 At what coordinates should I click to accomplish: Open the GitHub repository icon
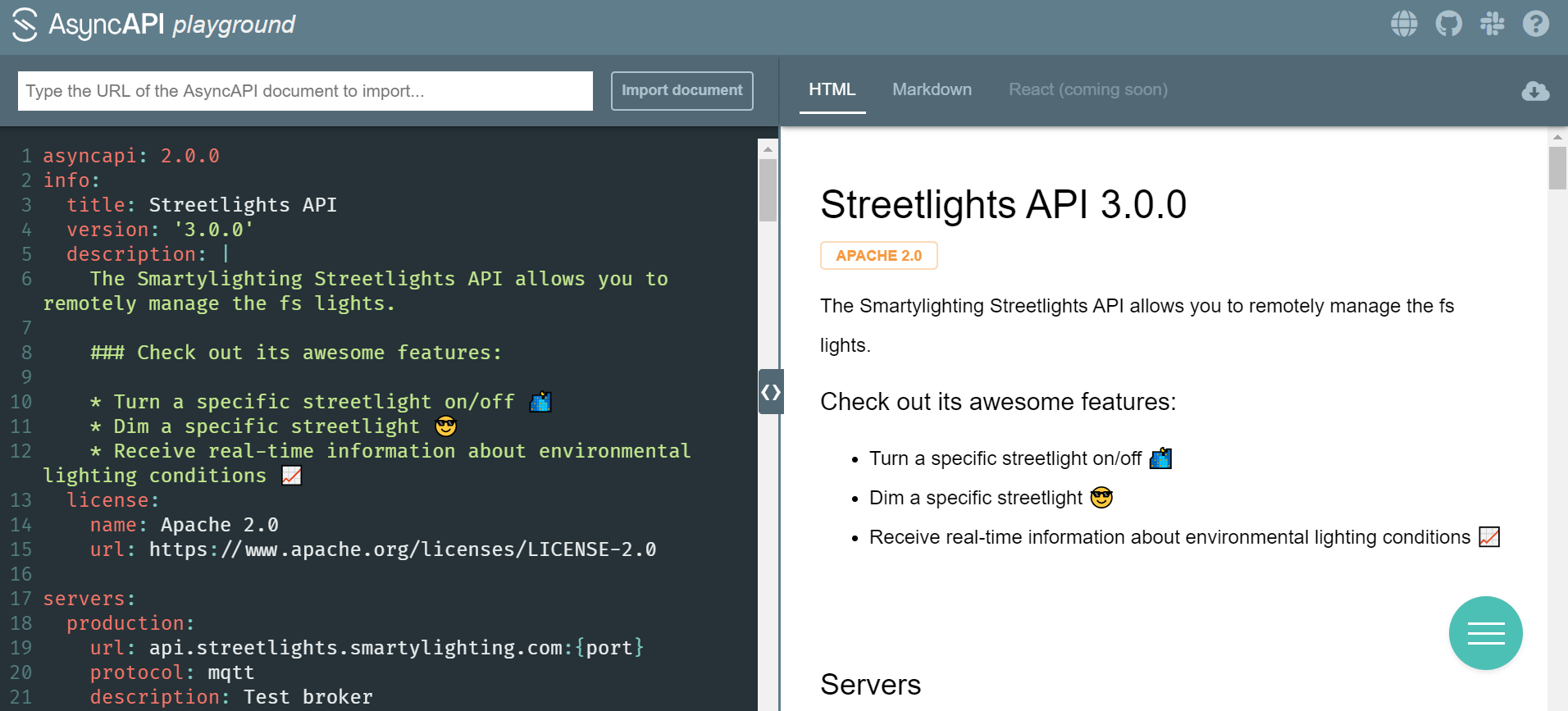[x=1448, y=24]
